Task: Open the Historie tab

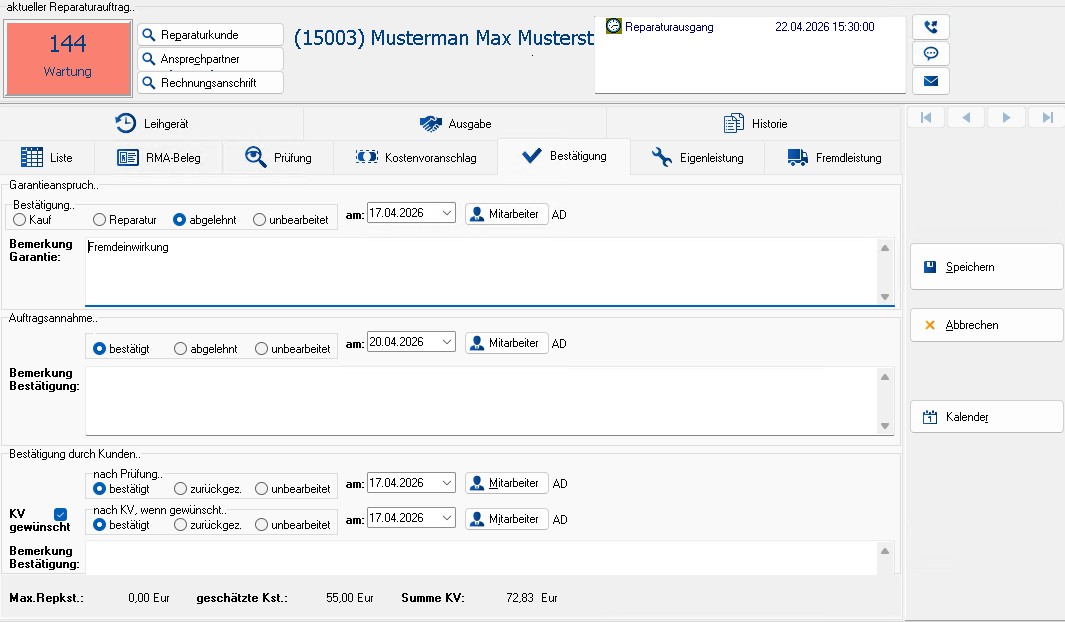Action: [x=755, y=123]
